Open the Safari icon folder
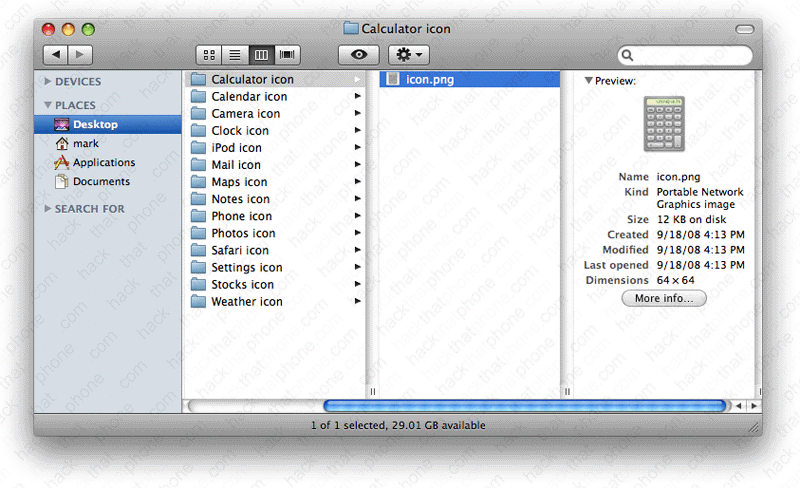This screenshot has width=800, height=488. coord(239,250)
